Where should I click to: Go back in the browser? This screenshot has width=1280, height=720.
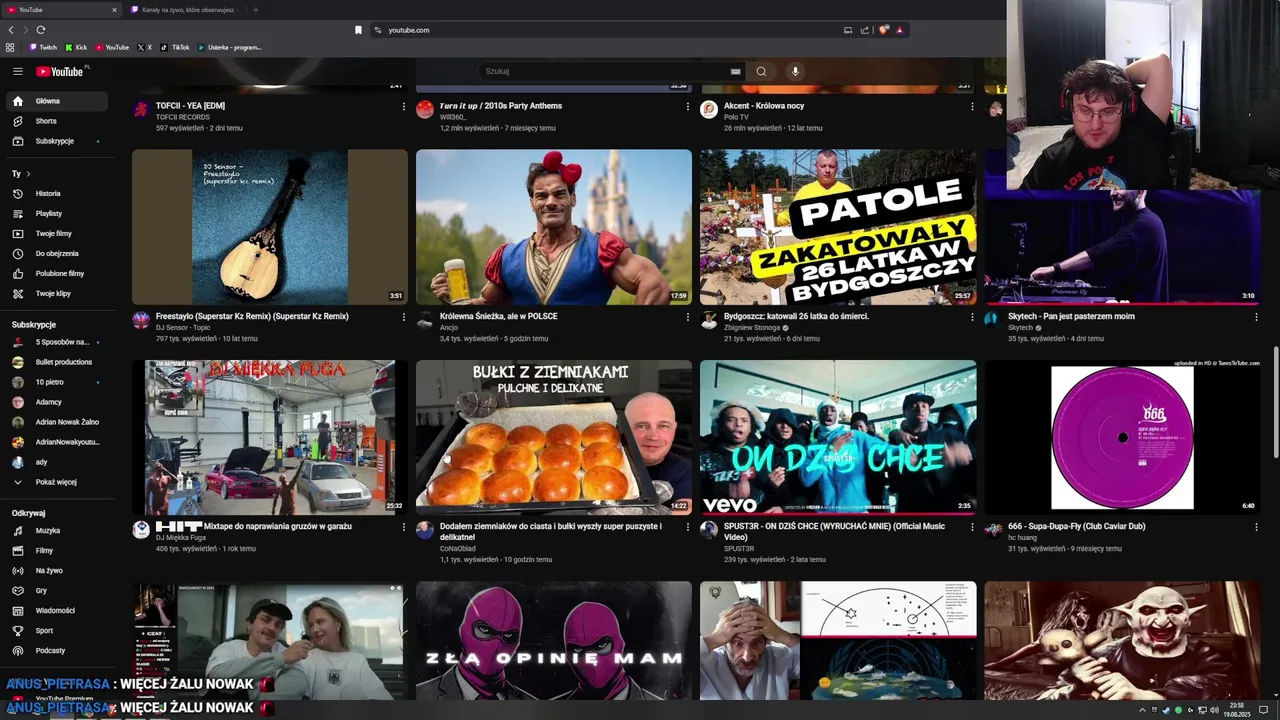[11, 30]
